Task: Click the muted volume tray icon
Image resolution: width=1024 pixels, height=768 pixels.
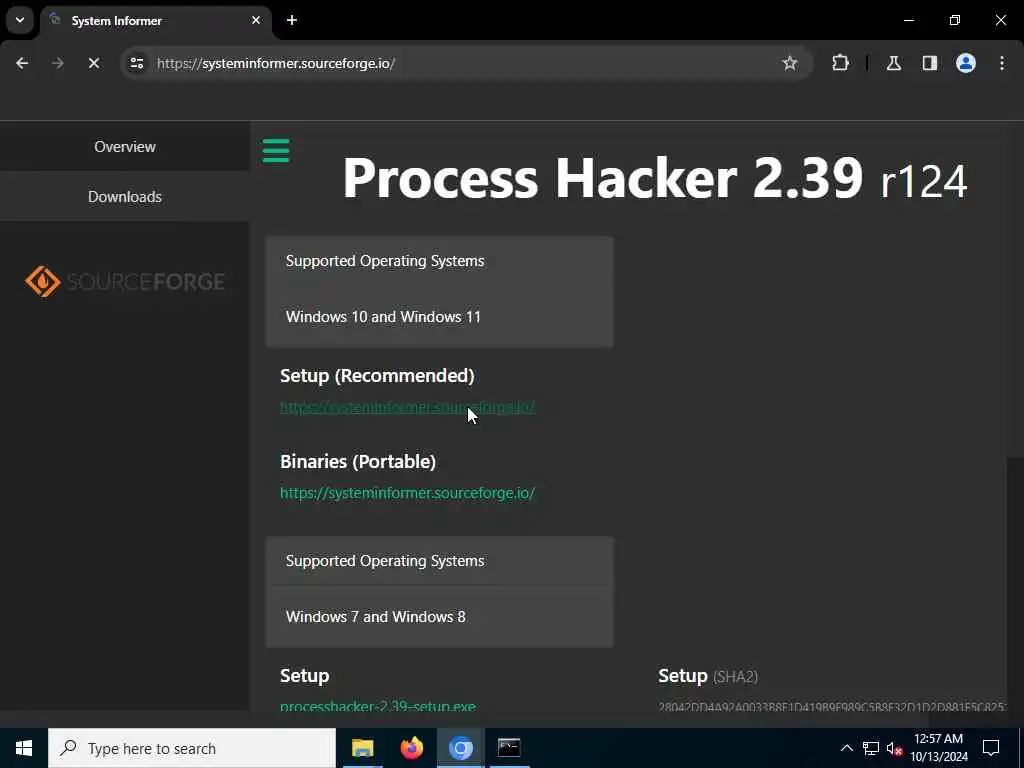Action: pyautogui.click(x=894, y=749)
